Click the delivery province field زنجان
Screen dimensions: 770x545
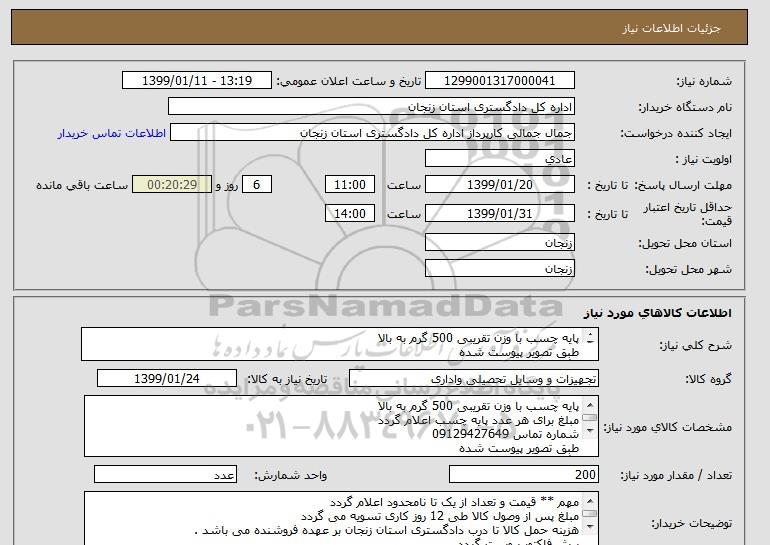click(x=499, y=243)
